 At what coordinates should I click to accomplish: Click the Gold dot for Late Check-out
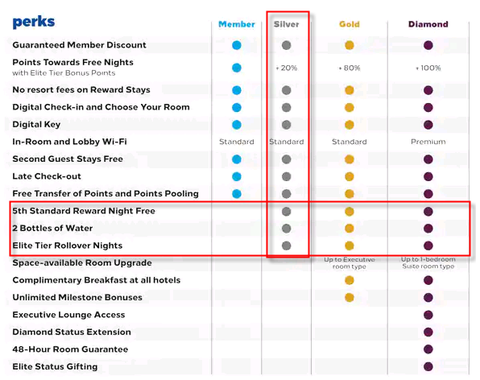click(349, 176)
